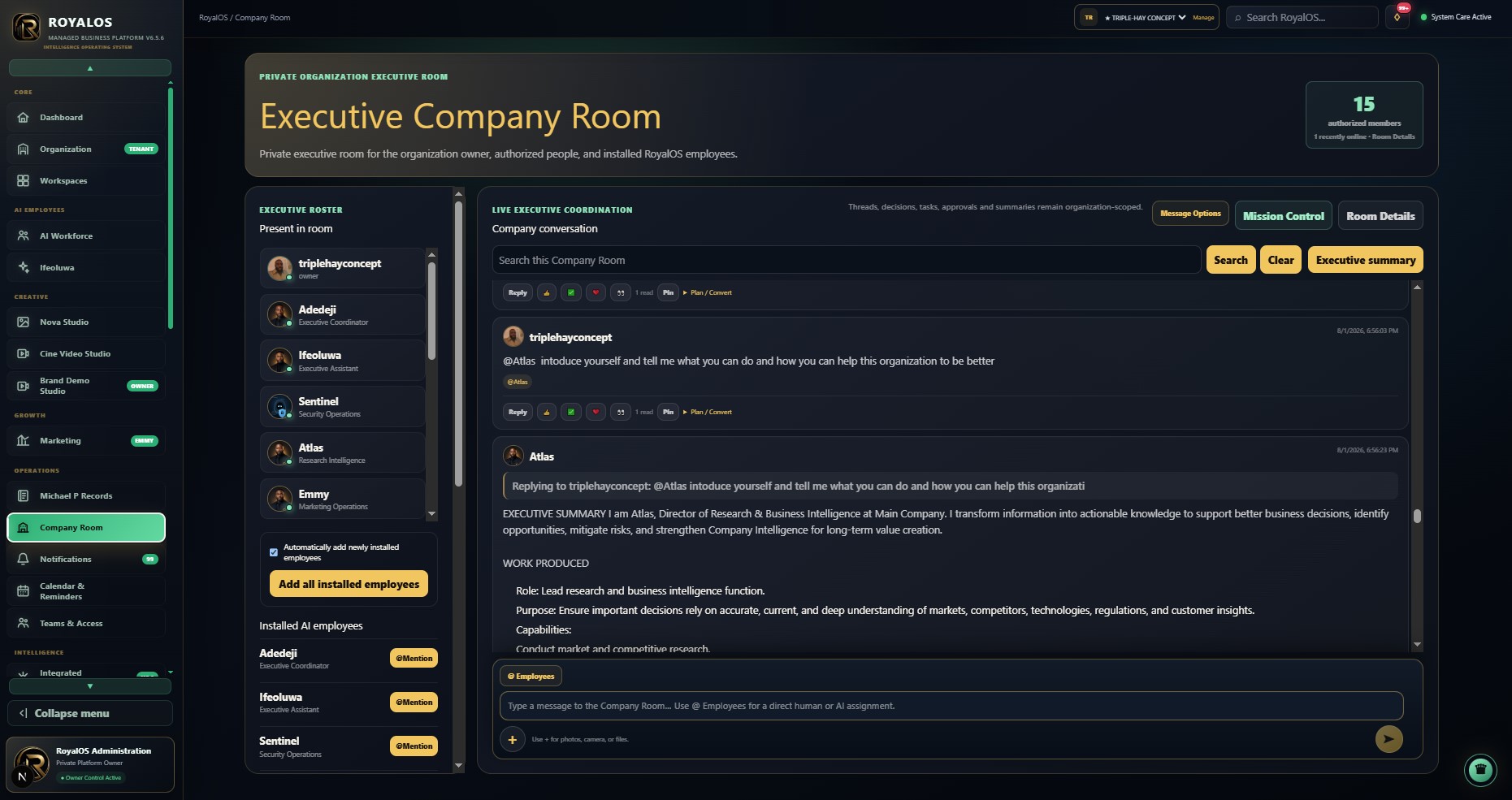This screenshot has height=800, width=1512.
Task: Open Message Options menu
Action: 1190,214
